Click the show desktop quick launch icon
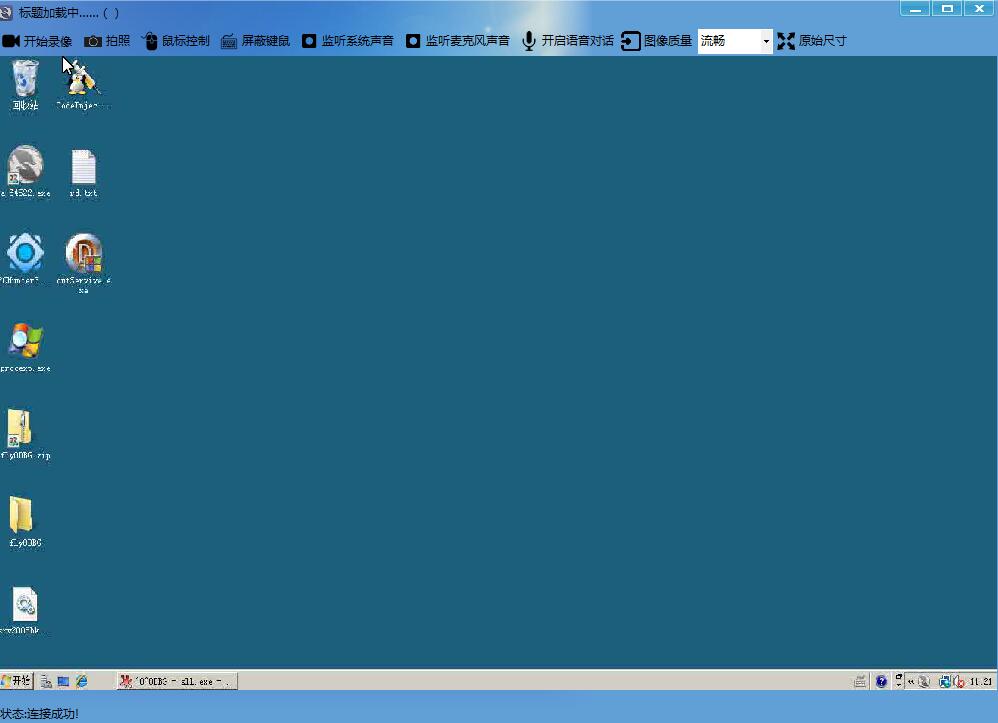Viewport: 998px width, 723px height. (63, 682)
